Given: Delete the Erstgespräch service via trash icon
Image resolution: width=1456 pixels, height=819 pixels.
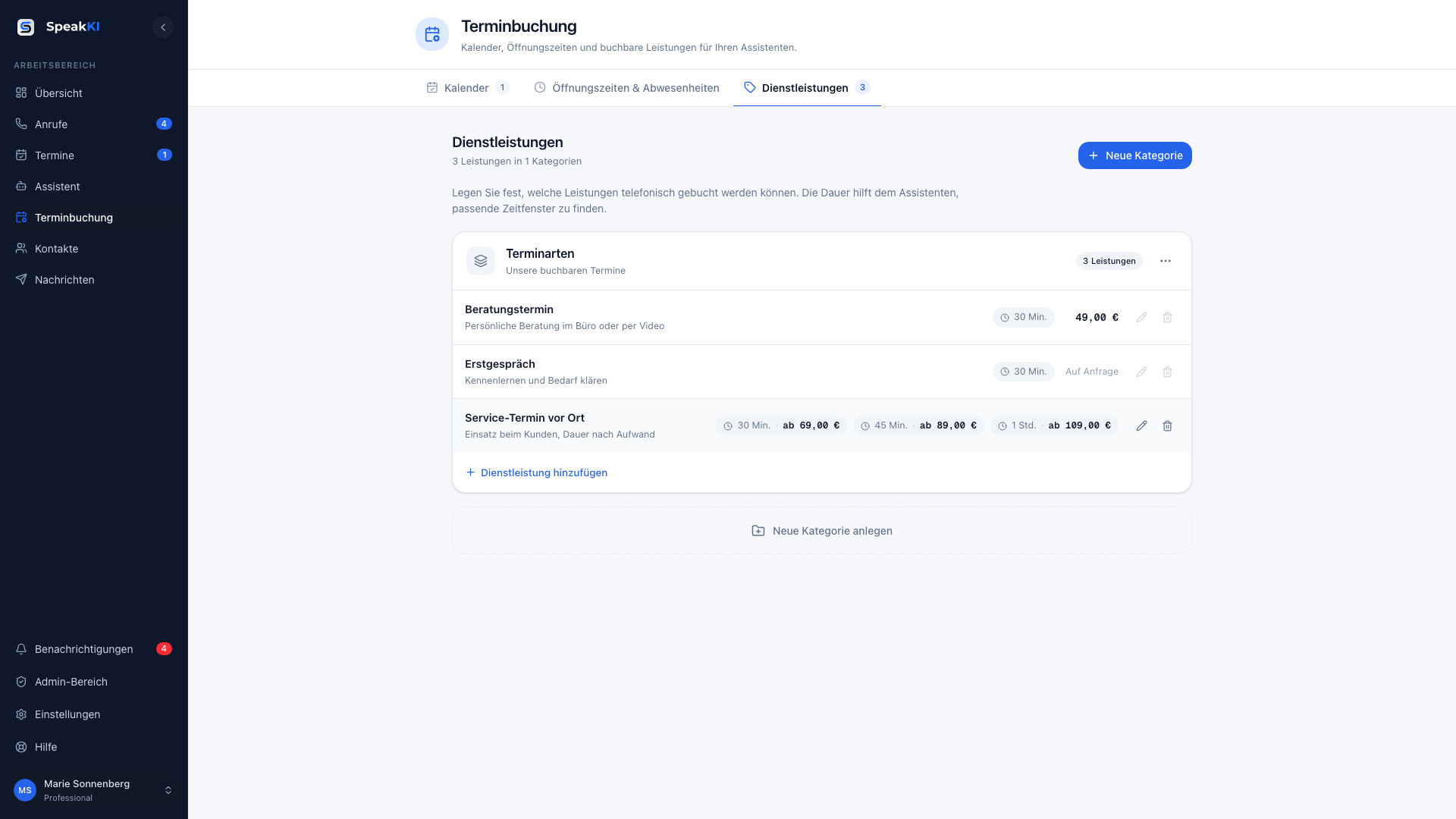Looking at the screenshot, I should [1167, 372].
